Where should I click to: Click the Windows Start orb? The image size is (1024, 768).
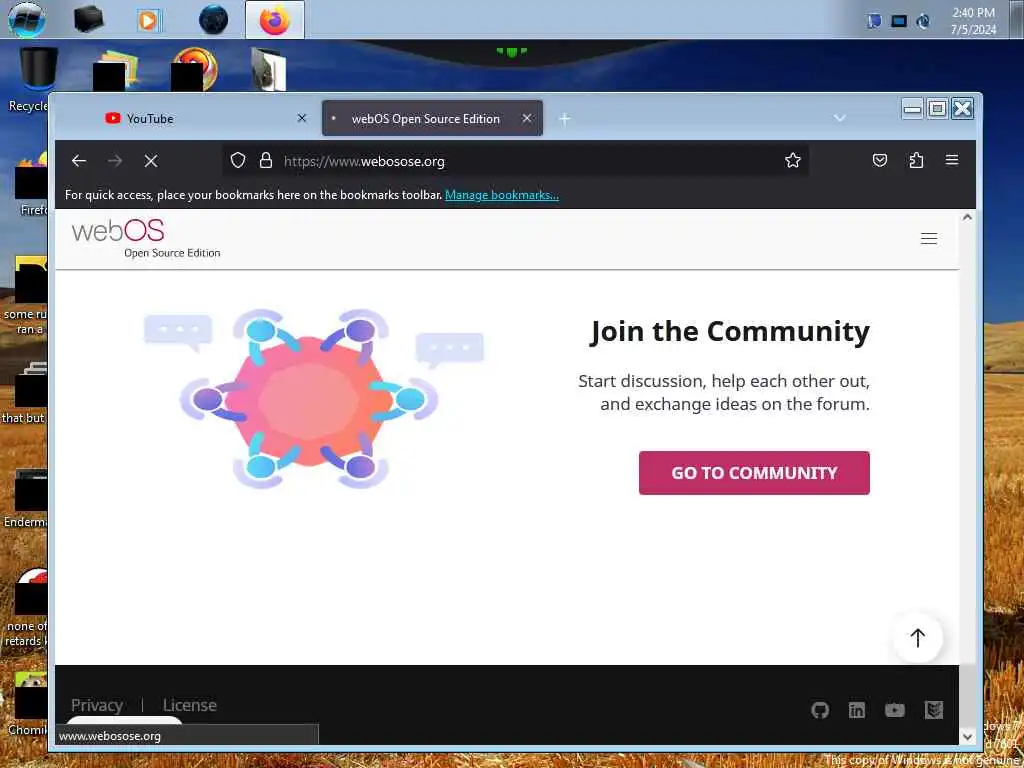(27, 19)
